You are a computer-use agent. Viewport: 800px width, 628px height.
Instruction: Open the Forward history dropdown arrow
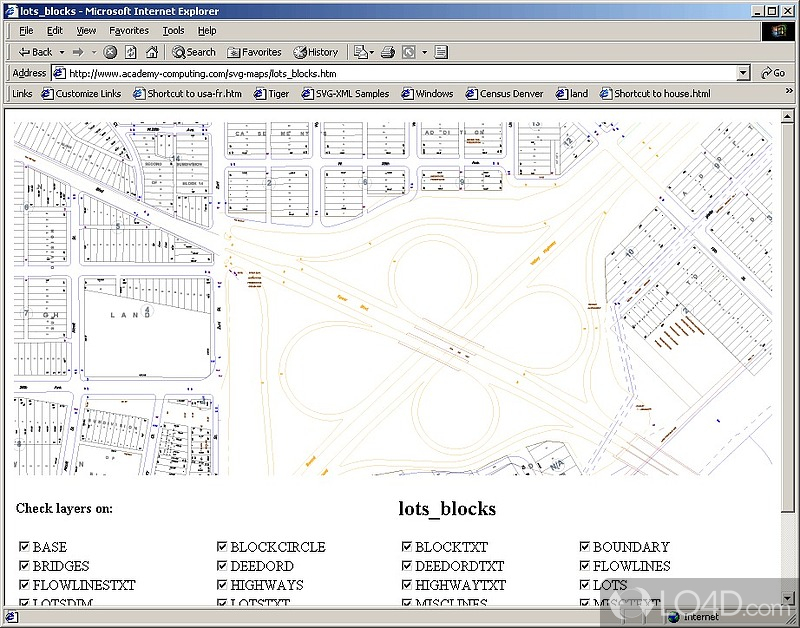[x=93, y=52]
